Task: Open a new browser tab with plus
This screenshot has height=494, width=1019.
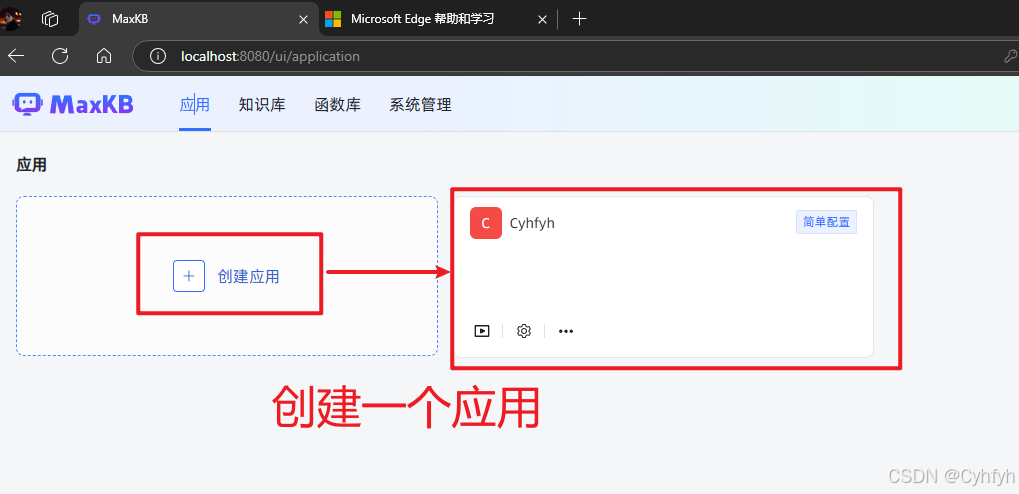Action: 579,19
